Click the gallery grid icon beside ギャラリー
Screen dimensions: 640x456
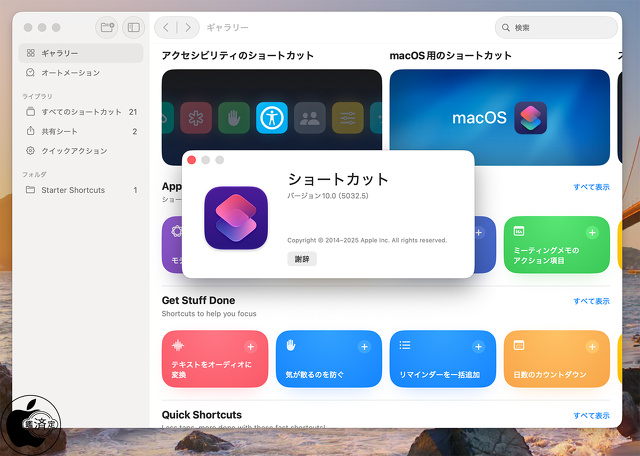coord(31,53)
